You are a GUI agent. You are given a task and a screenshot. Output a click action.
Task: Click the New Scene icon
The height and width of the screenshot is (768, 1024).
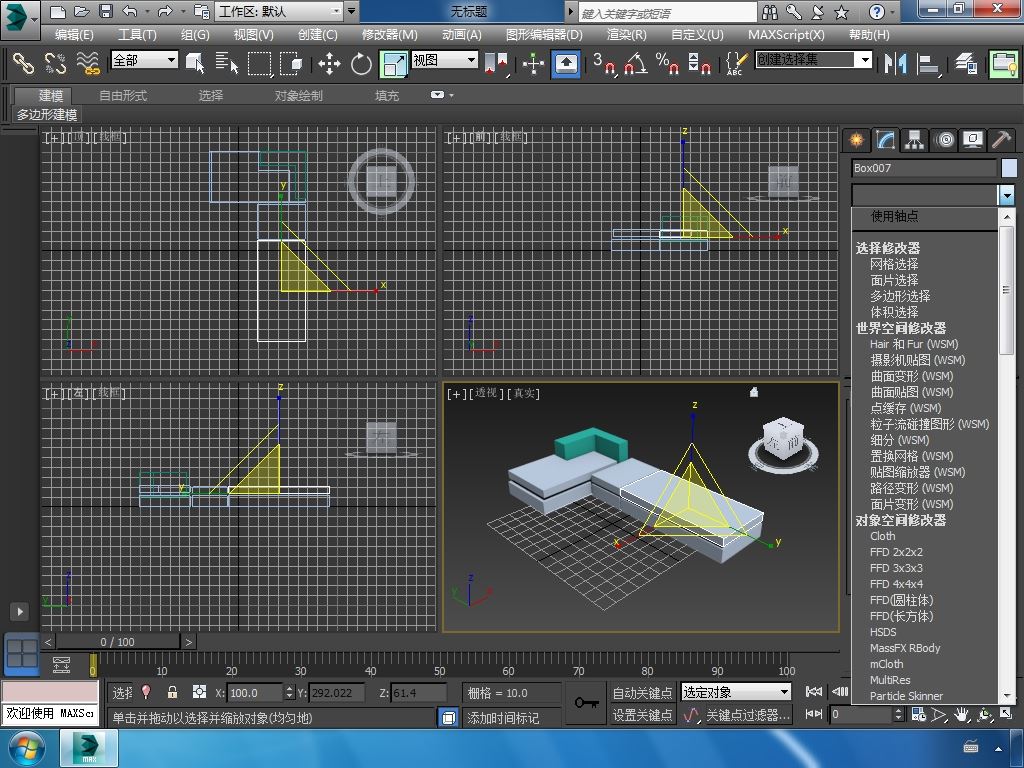click(x=57, y=11)
